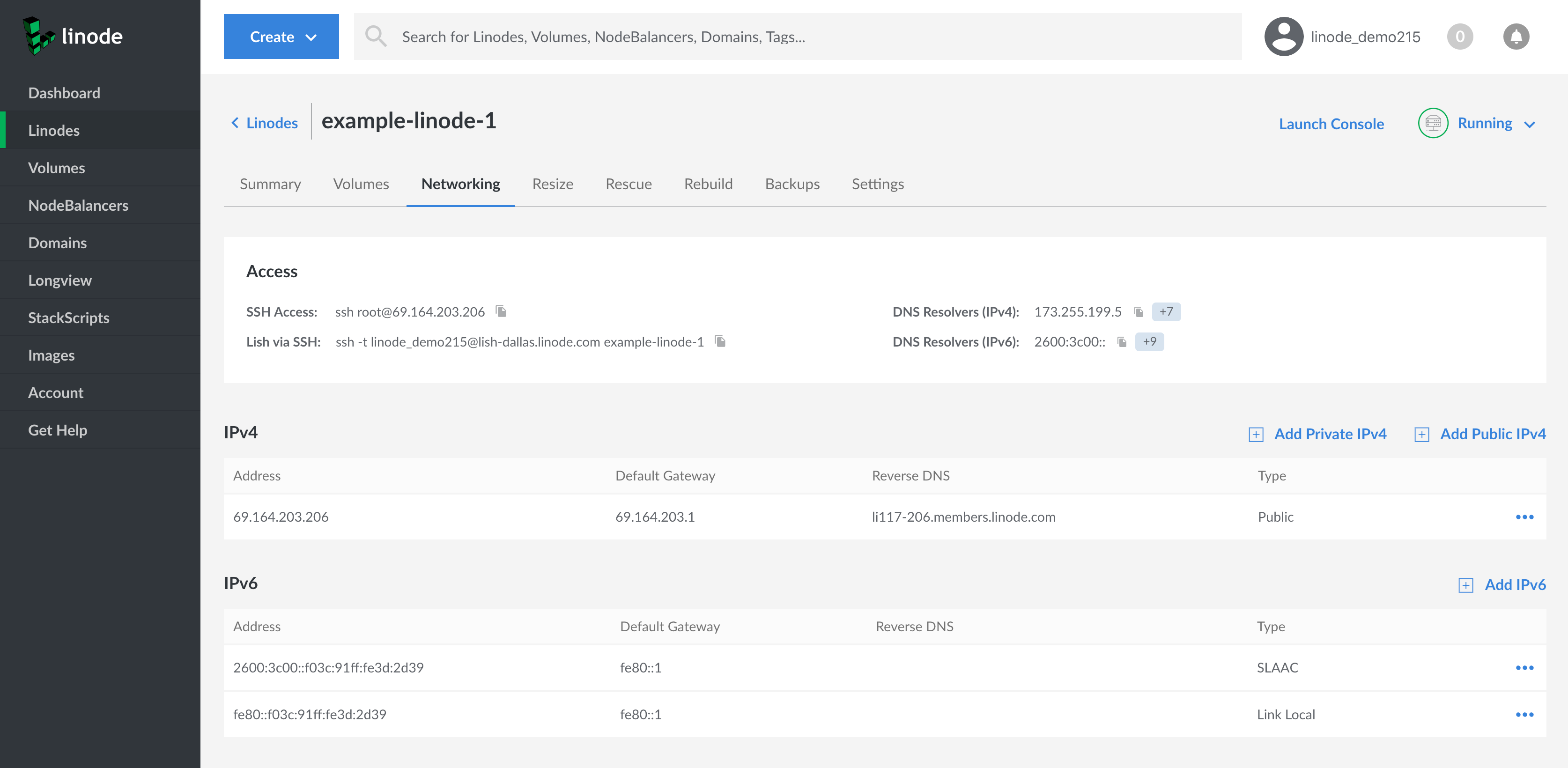The image size is (1568, 768).
Task: Click the plus icon beside Add IPv6
Action: pyautogui.click(x=1465, y=585)
